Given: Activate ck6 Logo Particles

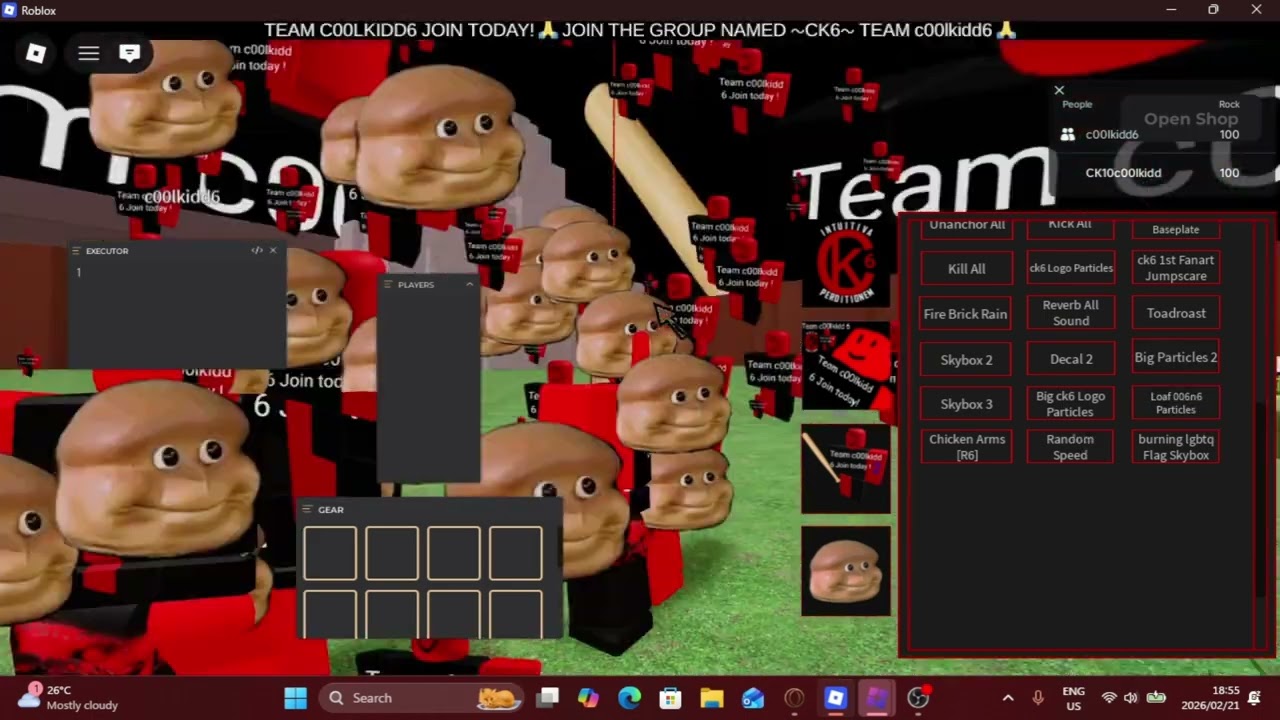Looking at the screenshot, I should point(1071,268).
